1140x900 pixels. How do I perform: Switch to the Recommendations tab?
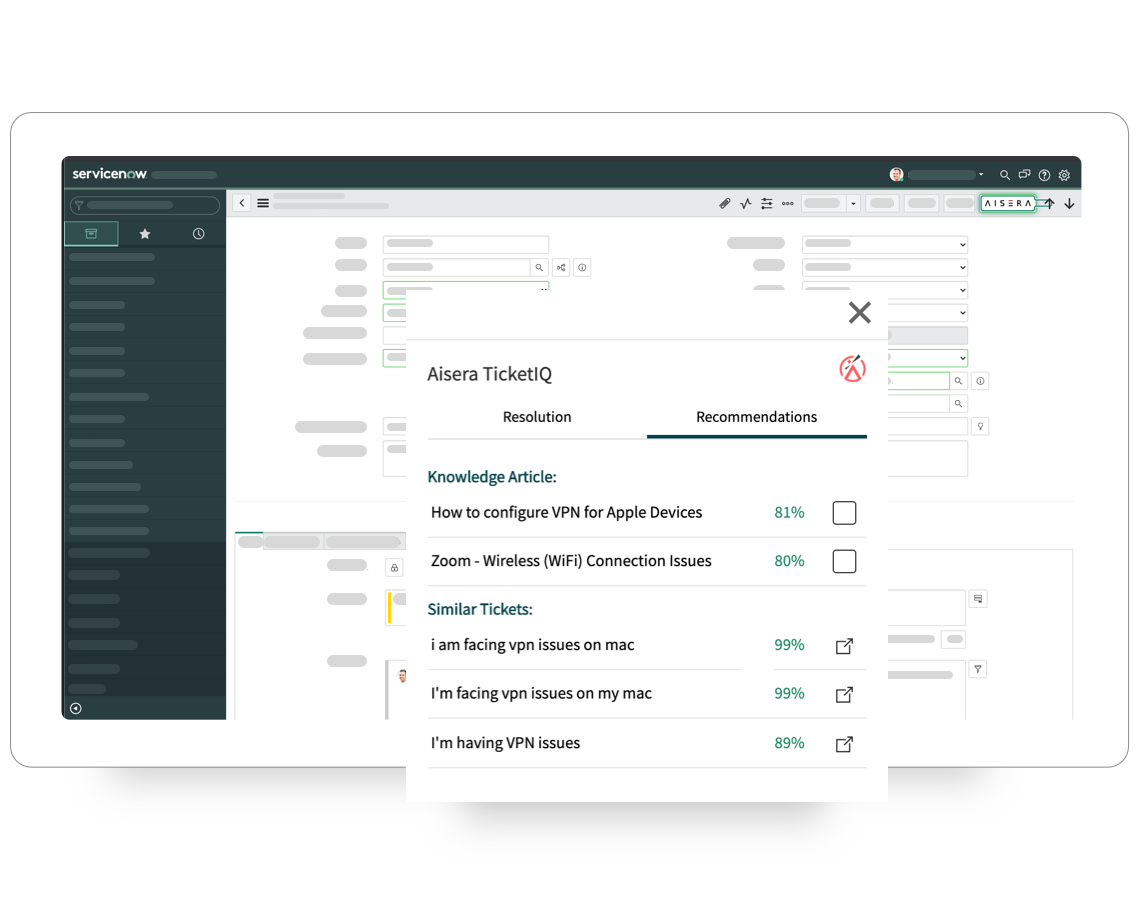pos(756,417)
